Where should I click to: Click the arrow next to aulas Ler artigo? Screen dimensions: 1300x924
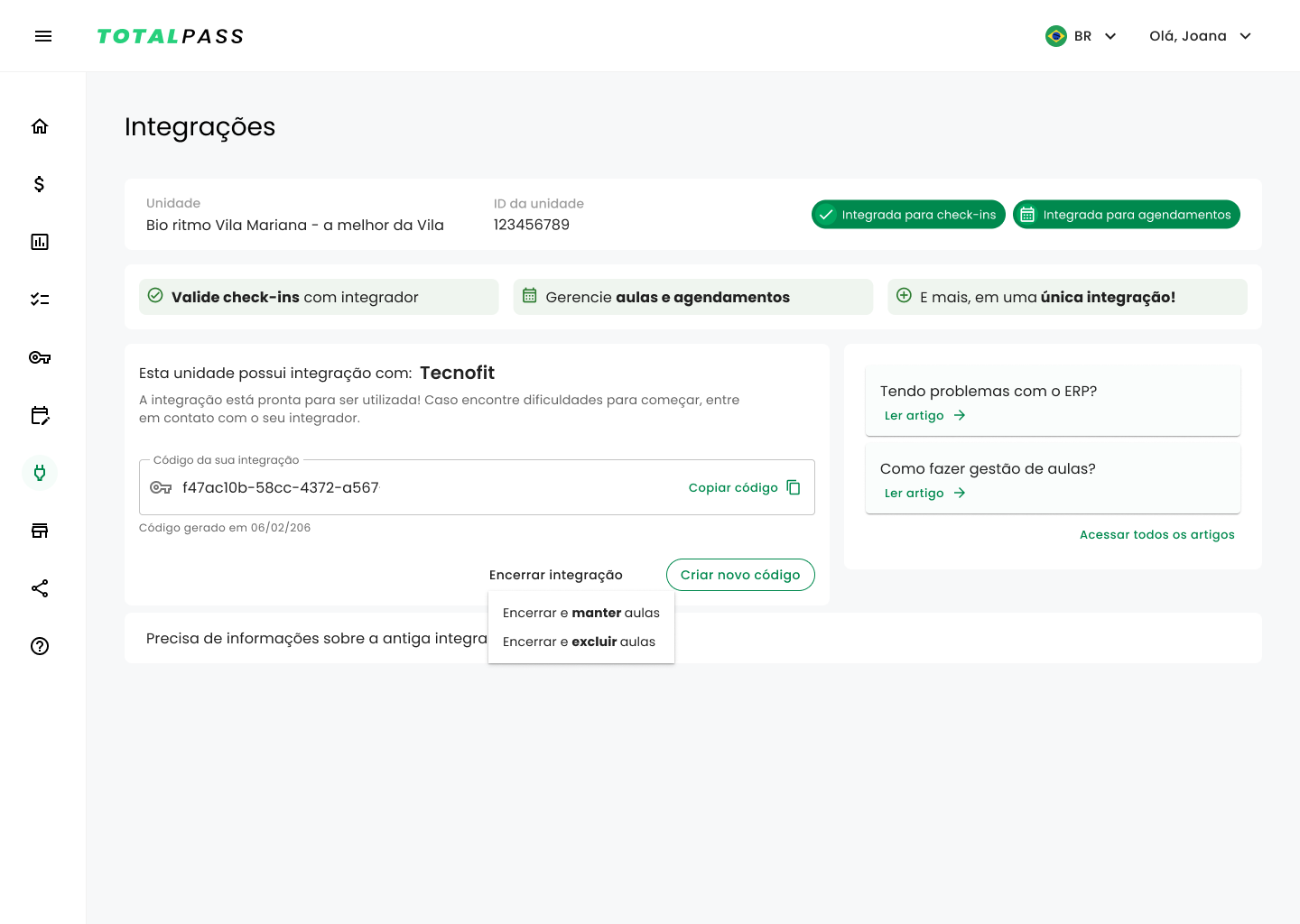point(960,493)
